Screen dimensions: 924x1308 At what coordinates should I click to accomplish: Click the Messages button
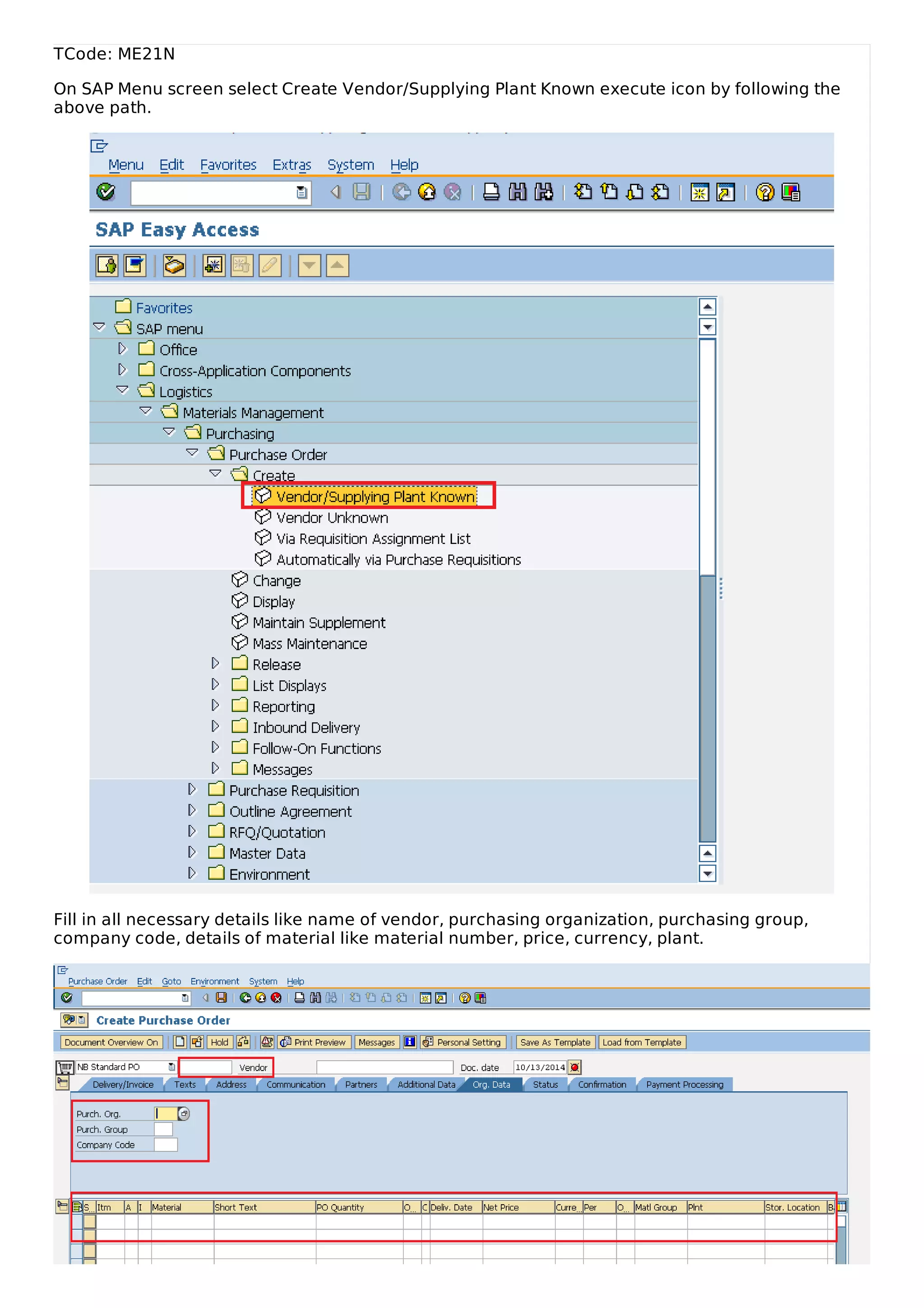[376, 1042]
